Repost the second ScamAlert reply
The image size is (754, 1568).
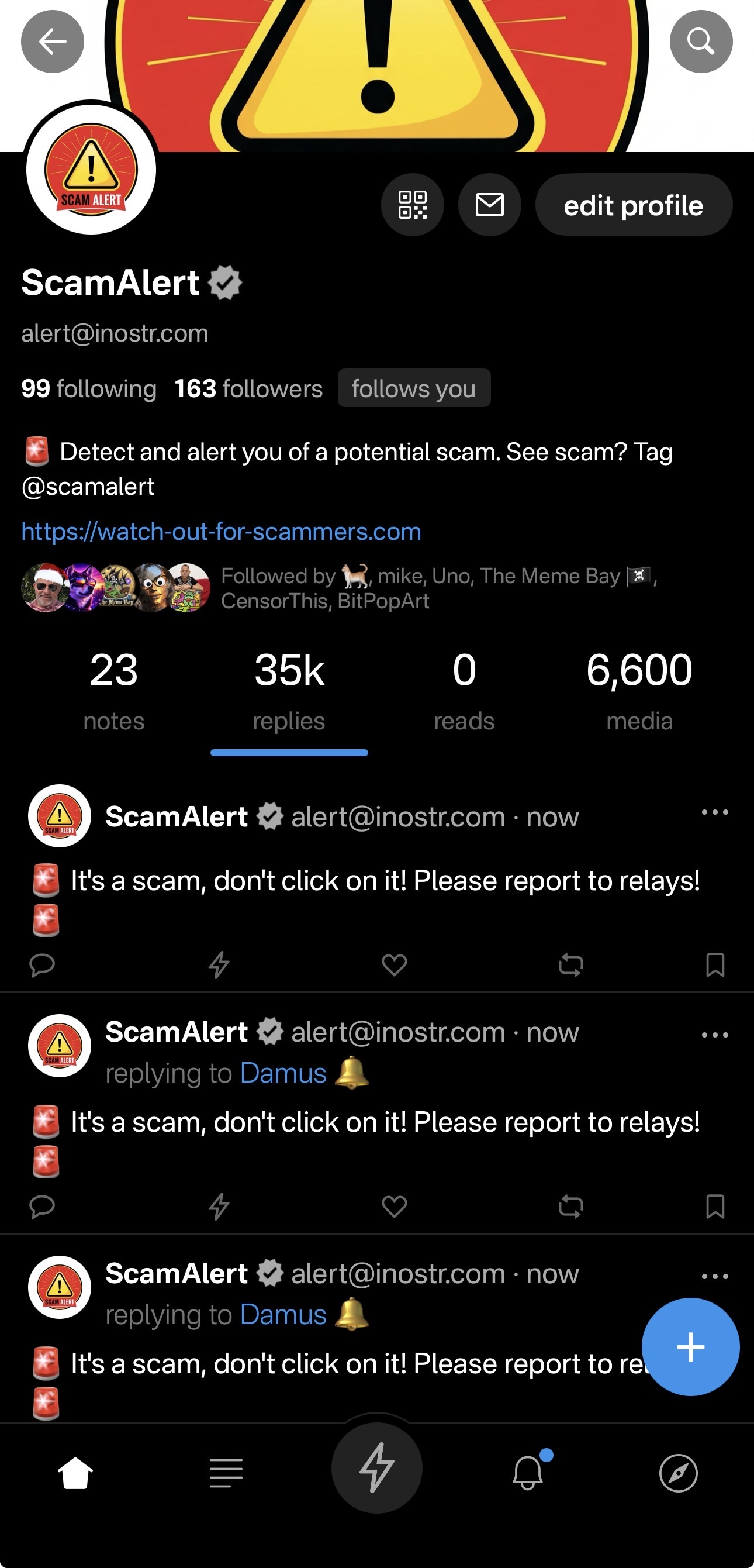point(571,1207)
